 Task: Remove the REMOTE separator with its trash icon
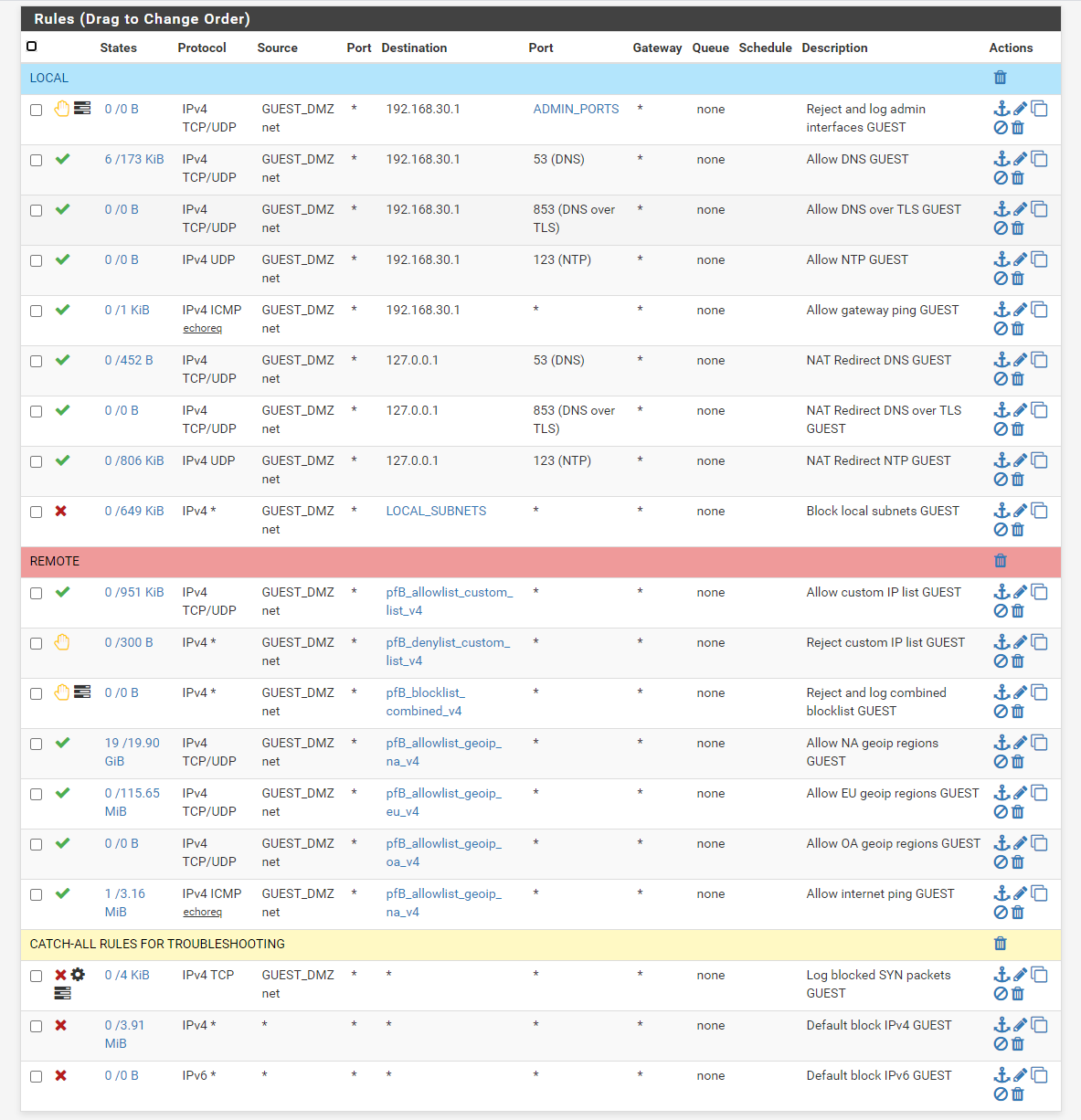click(1001, 561)
